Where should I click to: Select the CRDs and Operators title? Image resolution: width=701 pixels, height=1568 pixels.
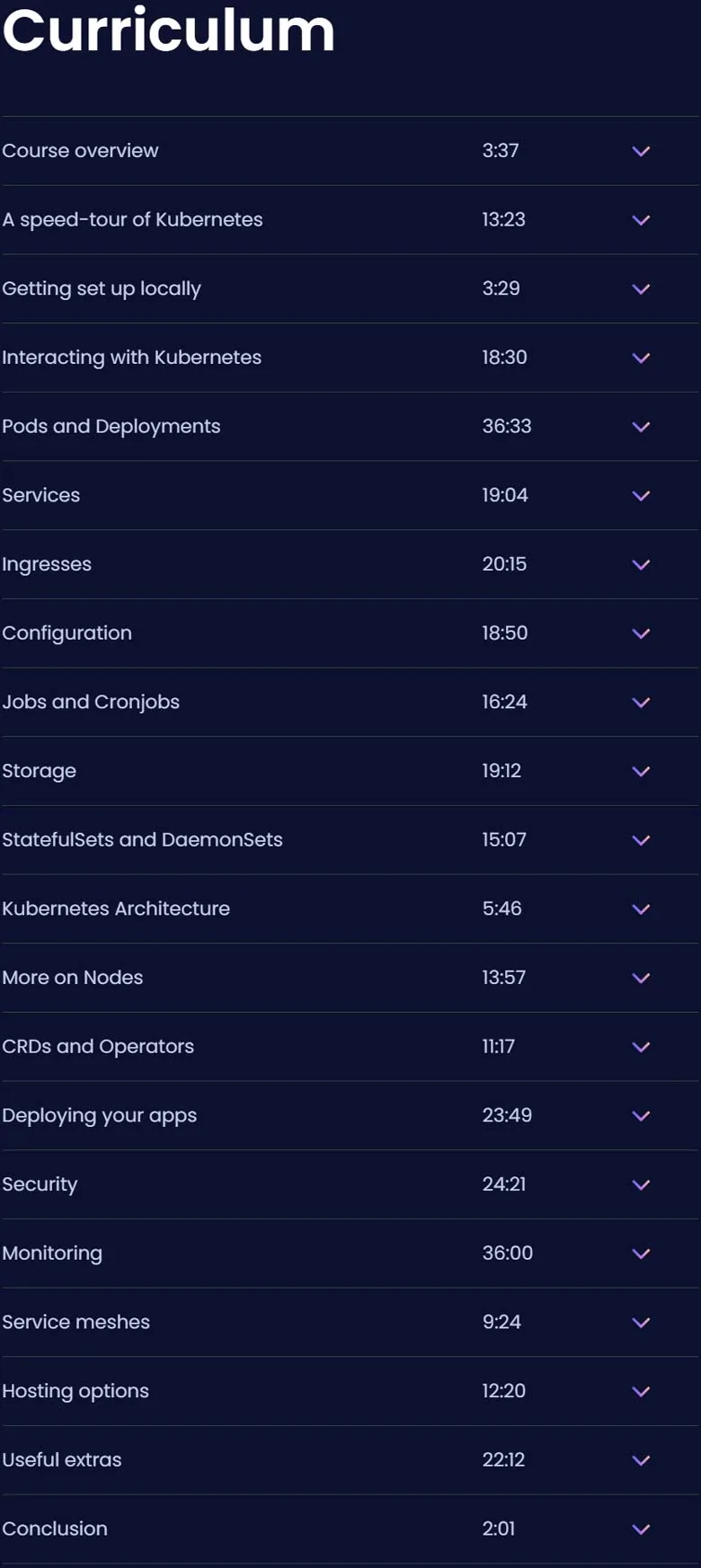(98, 1047)
